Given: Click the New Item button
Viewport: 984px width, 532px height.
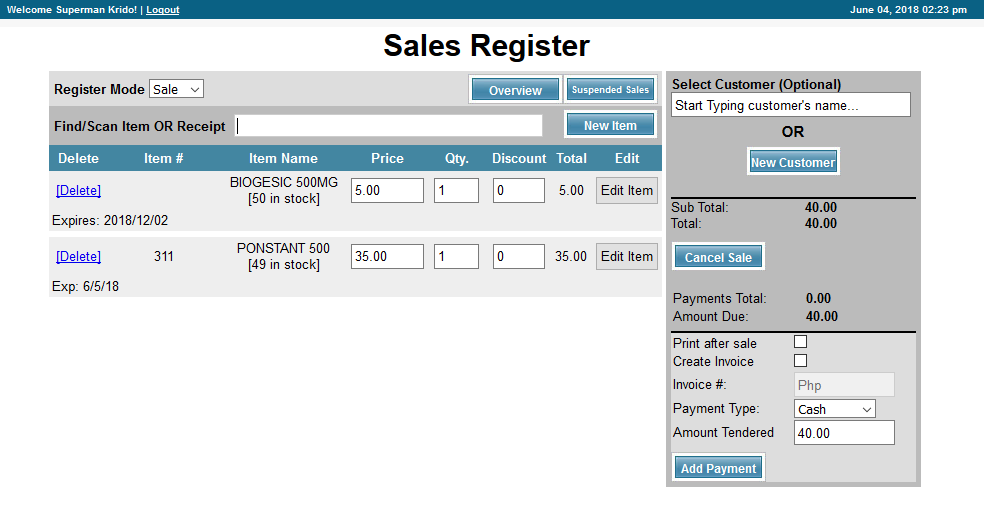Looking at the screenshot, I should click(610, 125).
